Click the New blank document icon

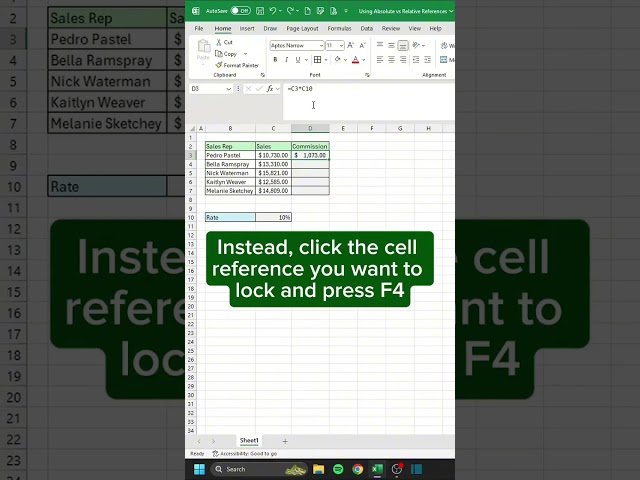(307, 11)
